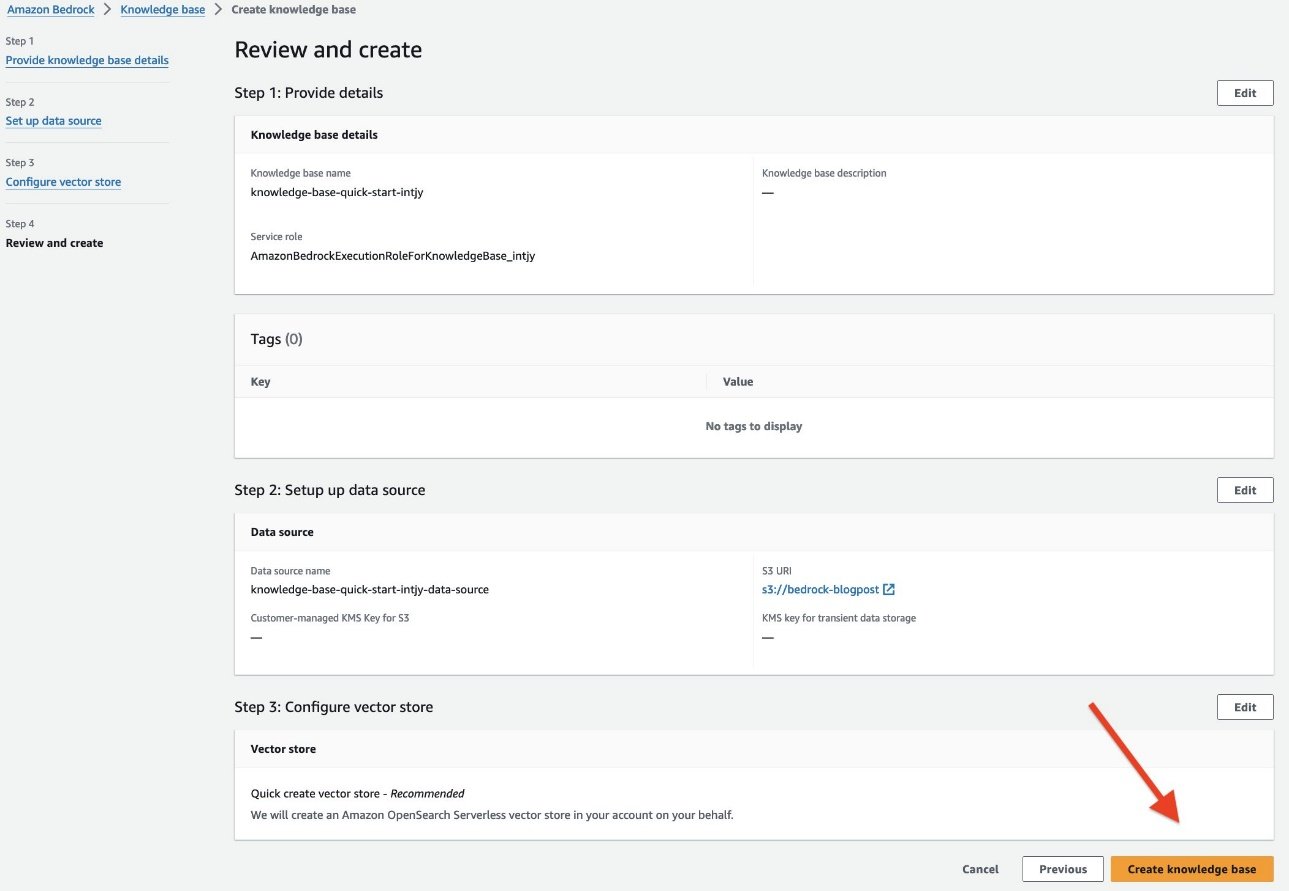This screenshot has height=891, width=1289.
Task: Select knowledge base name 'knowledge-base-quick-start-intjy'
Action: click(337, 192)
